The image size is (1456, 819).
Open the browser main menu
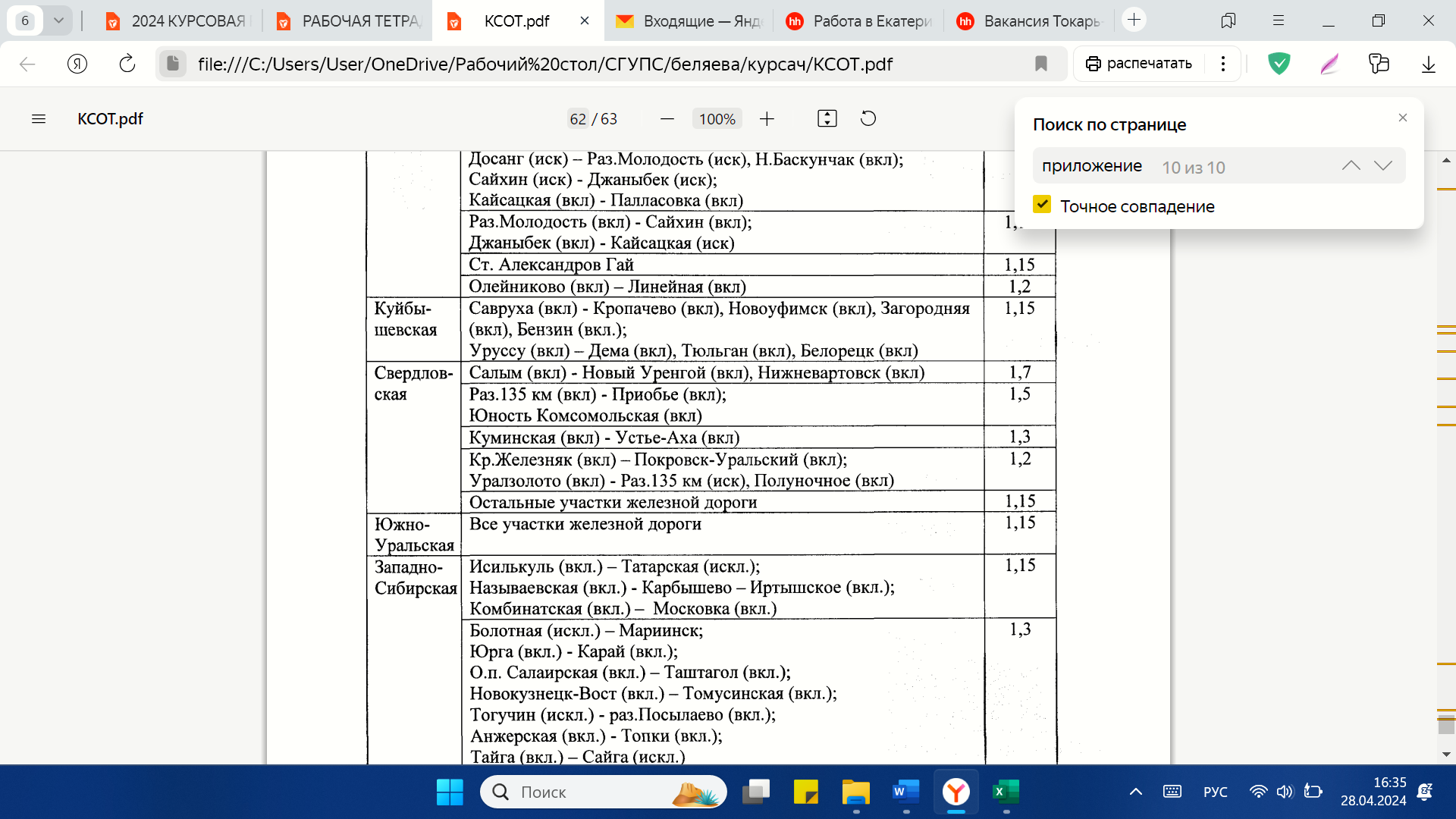(1278, 20)
